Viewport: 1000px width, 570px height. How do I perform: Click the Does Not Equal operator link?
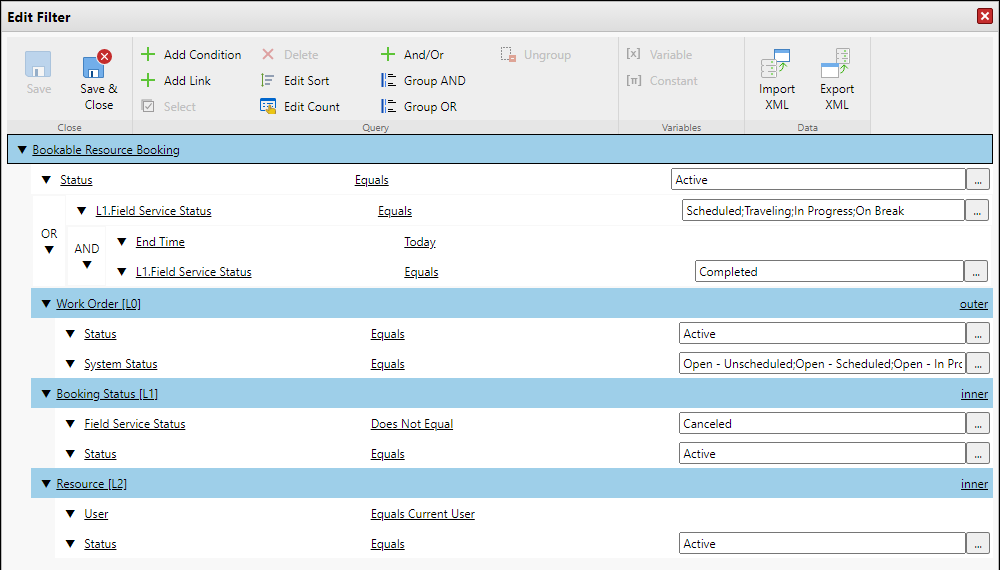point(411,424)
